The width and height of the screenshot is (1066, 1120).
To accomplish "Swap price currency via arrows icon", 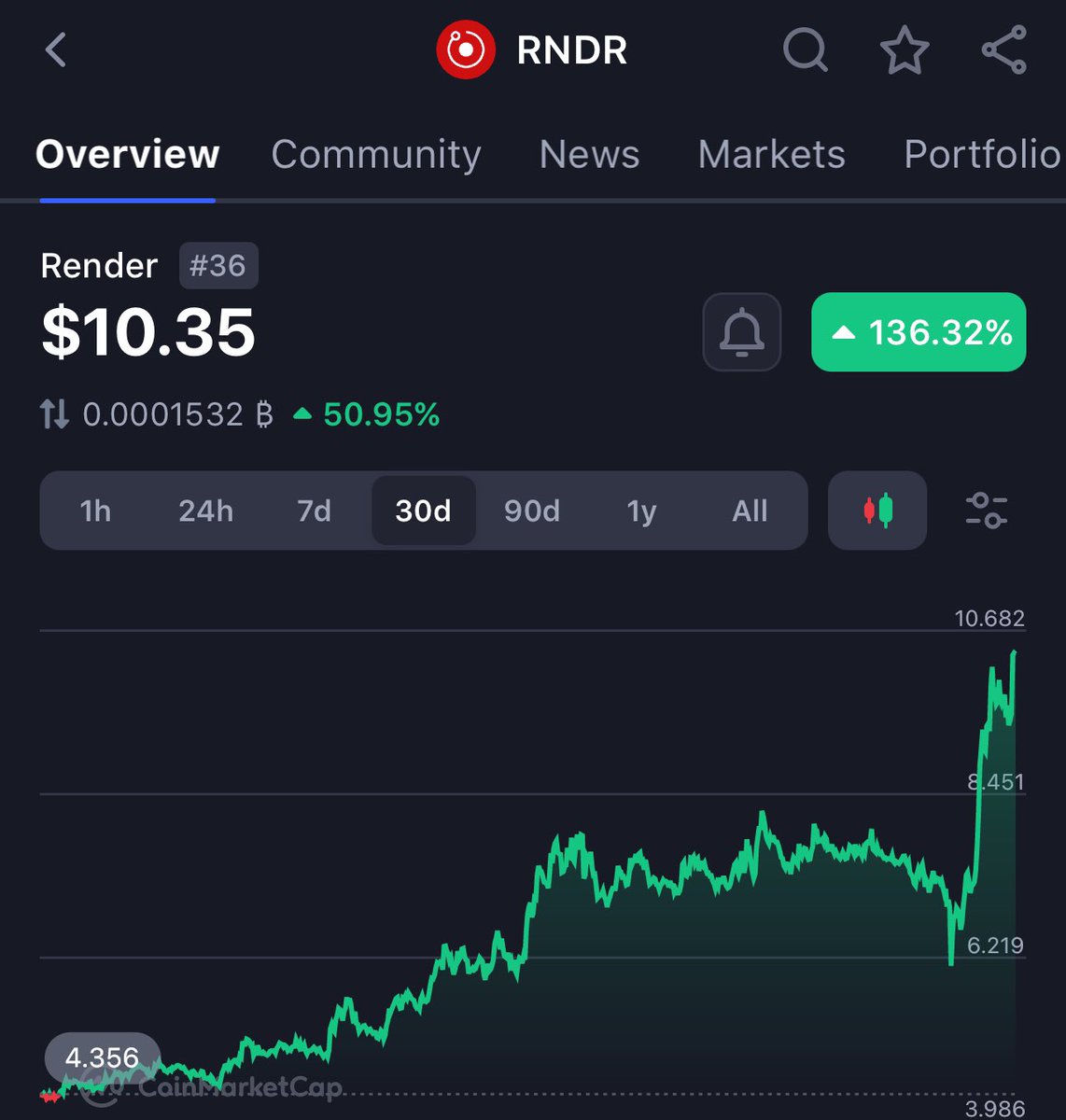I will [x=54, y=413].
